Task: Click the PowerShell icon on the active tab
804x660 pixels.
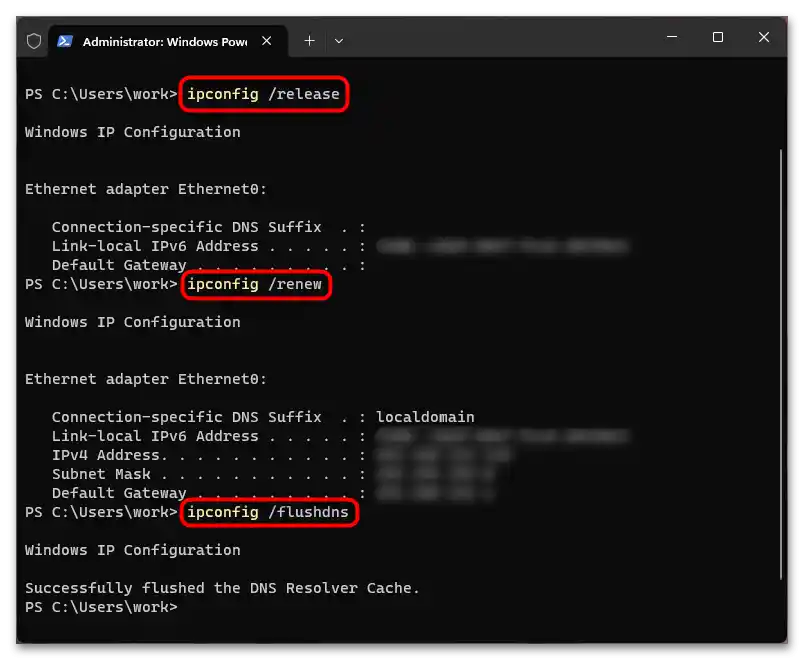Action: click(65, 41)
